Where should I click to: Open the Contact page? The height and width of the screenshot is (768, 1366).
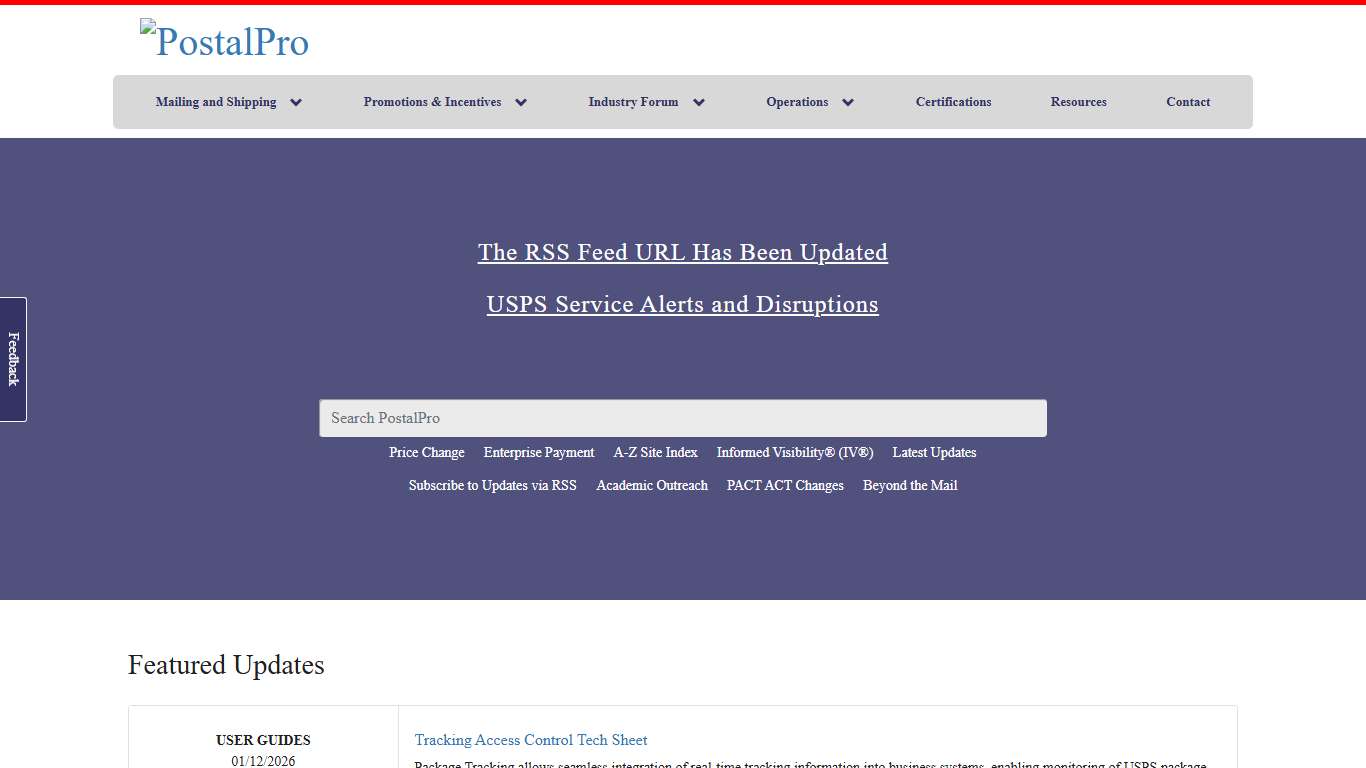pyautogui.click(x=1188, y=102)
